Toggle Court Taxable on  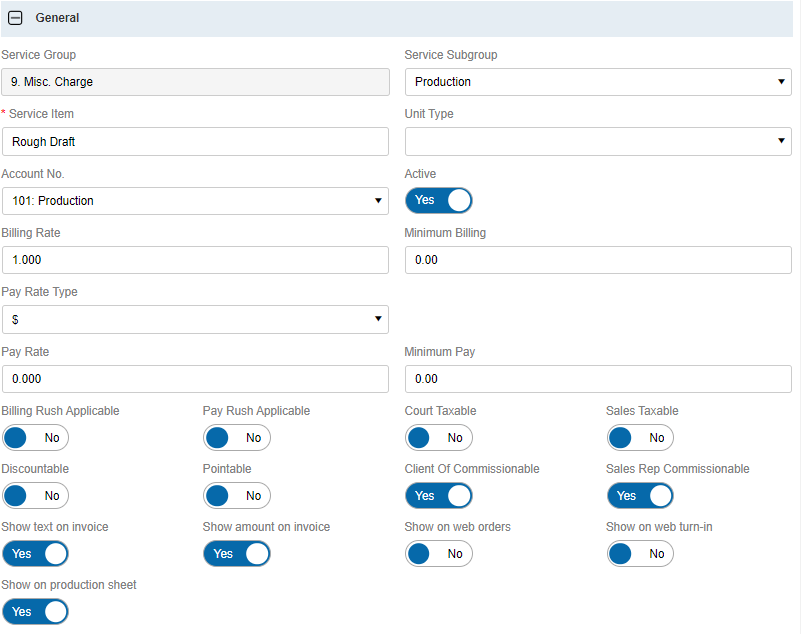(x=438, y=438)
